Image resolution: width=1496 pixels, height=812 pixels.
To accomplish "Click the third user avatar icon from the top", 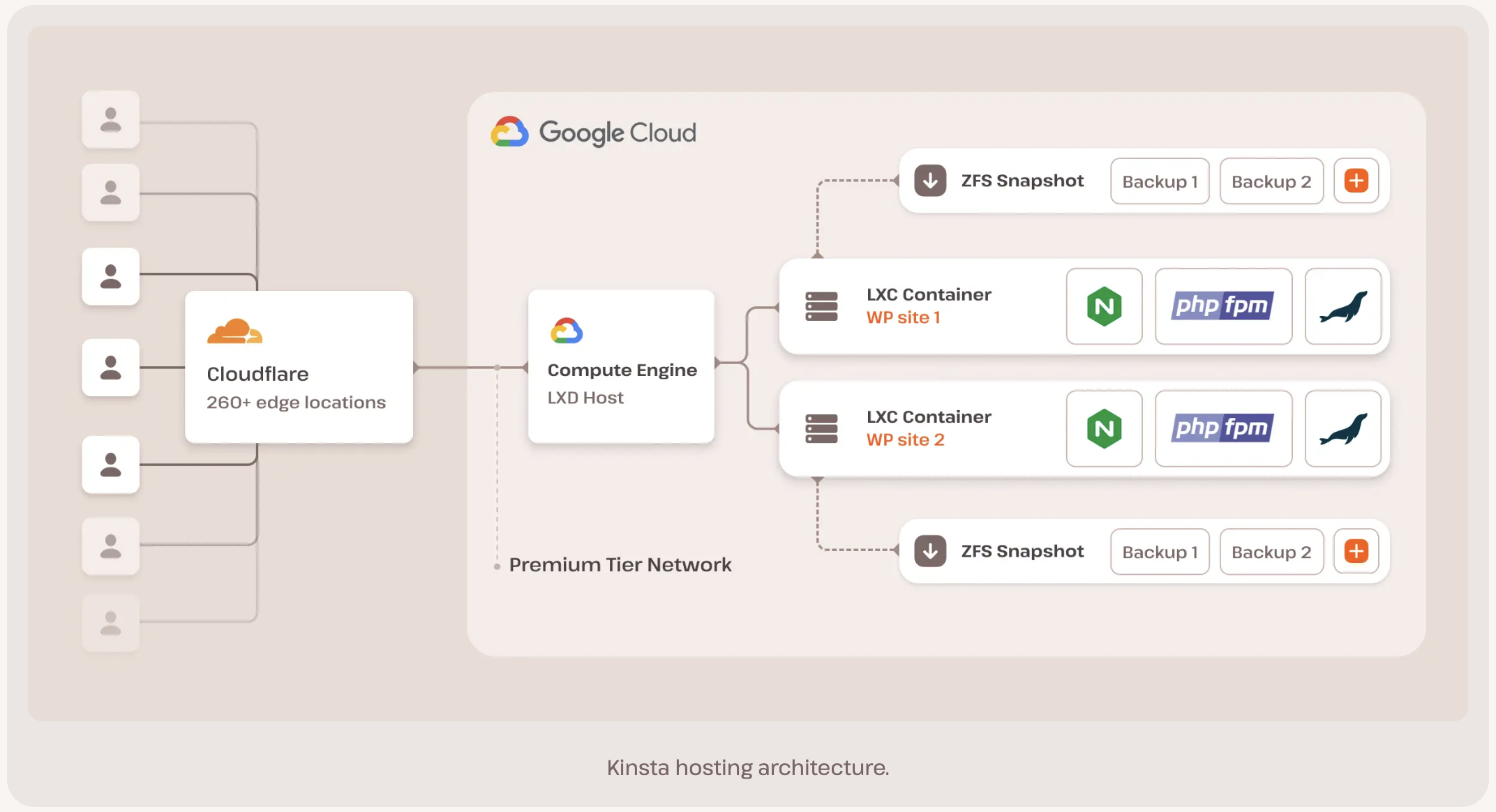I will click(x=111, y=276).
